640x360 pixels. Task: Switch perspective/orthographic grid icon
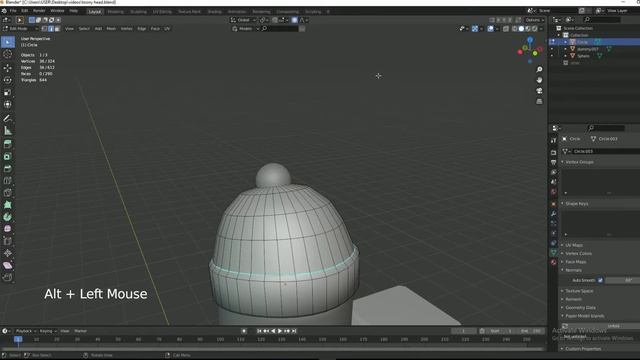coord(539,101)
